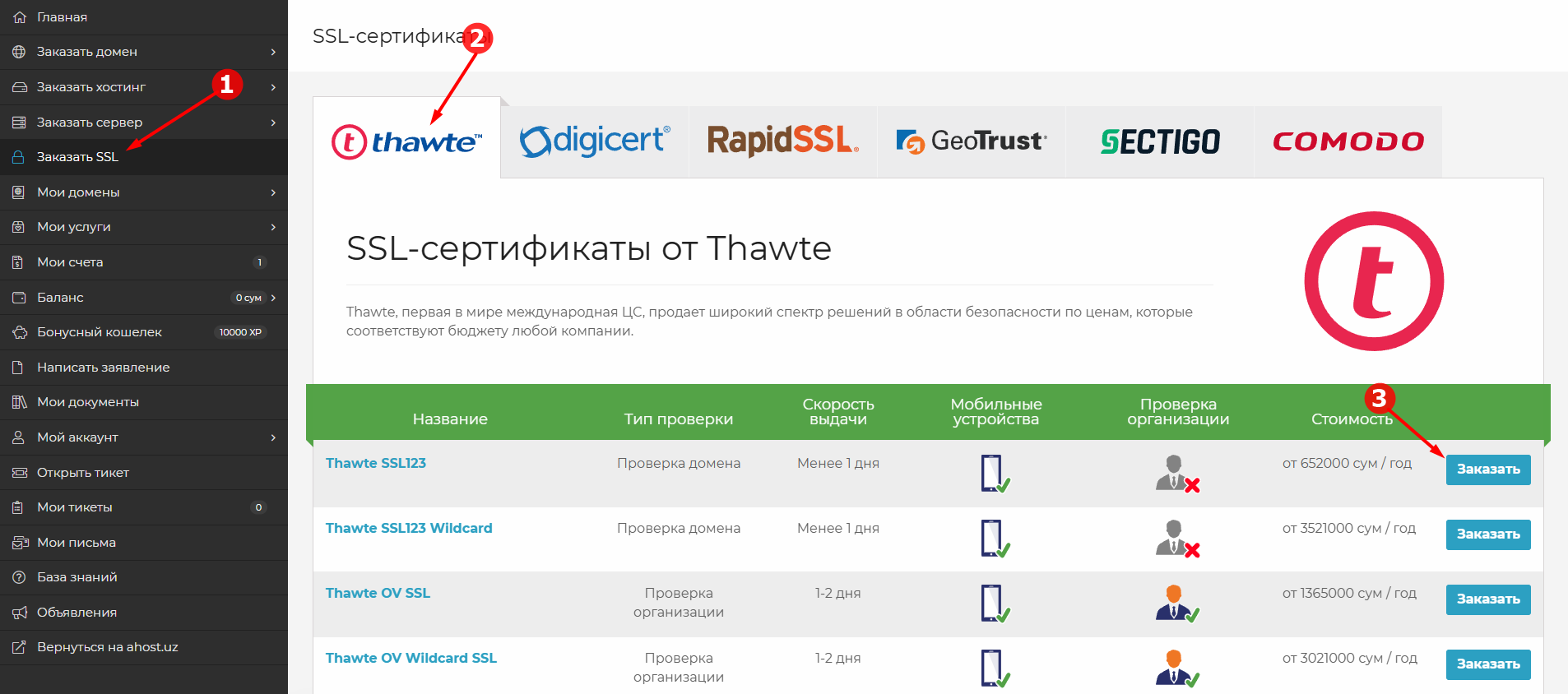Click the hosting icon for Заказать хостинг
This screenshot has height=694, width=1568.
pos(19,87)
